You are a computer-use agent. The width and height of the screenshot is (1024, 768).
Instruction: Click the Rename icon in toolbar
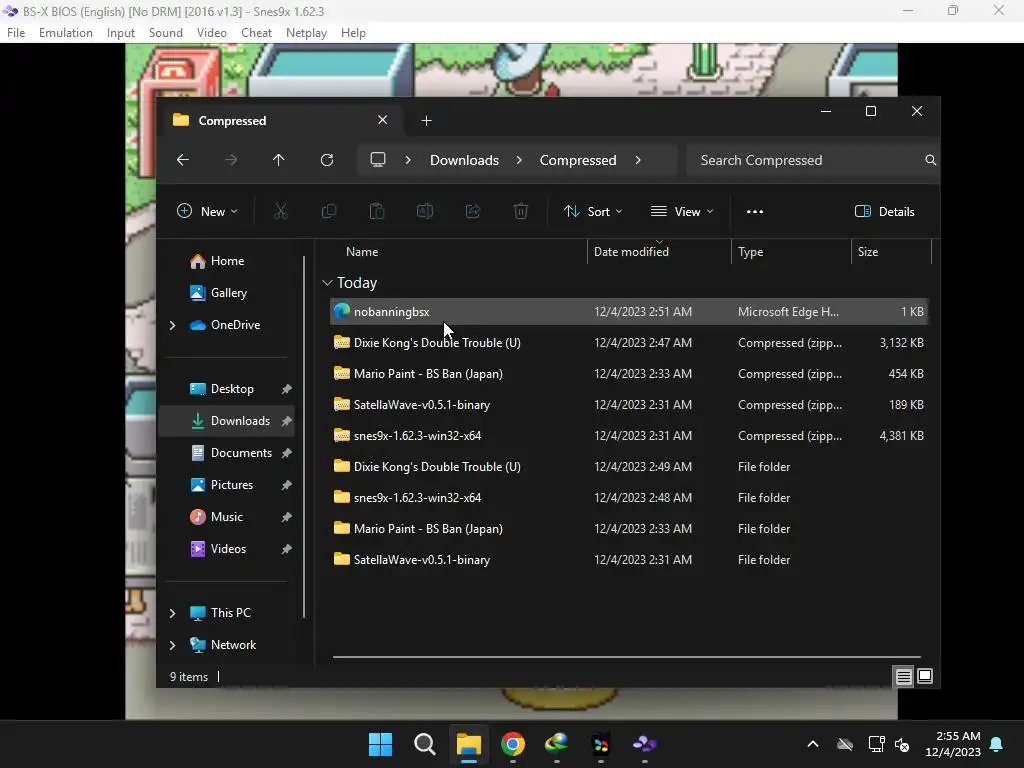[424, 211]
